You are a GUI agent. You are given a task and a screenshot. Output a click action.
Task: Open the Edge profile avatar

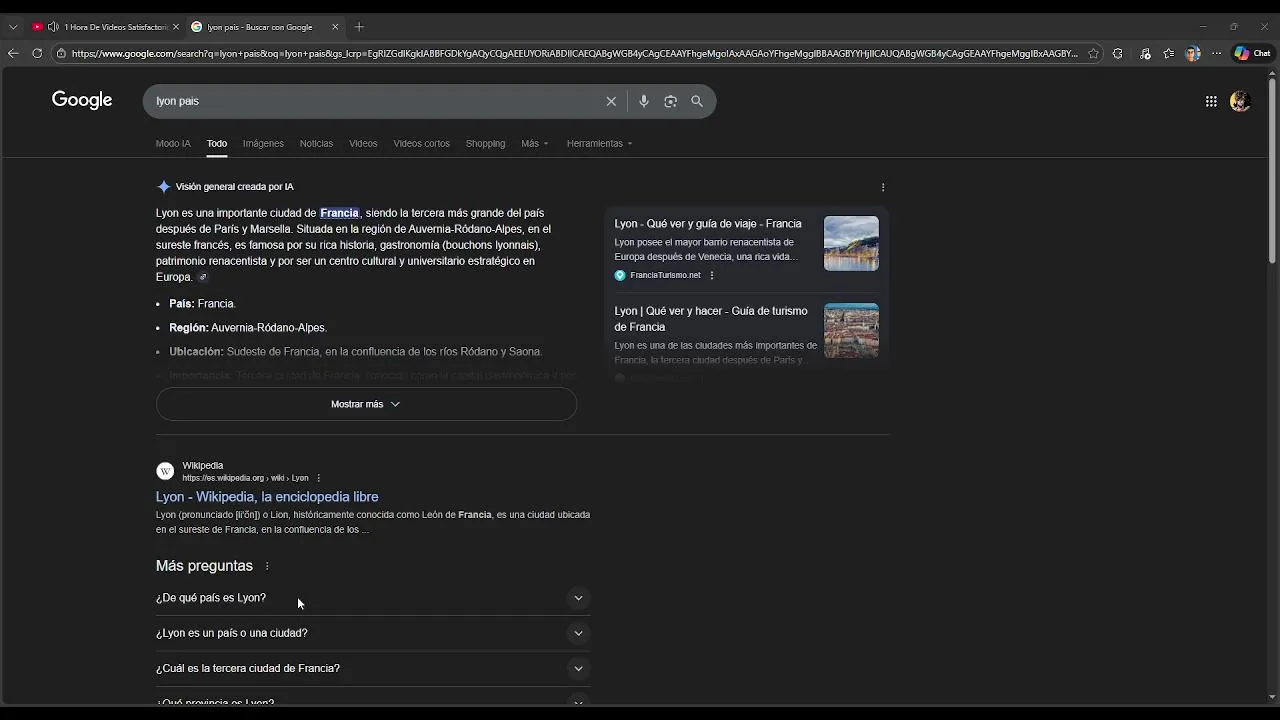[1192, 54]
